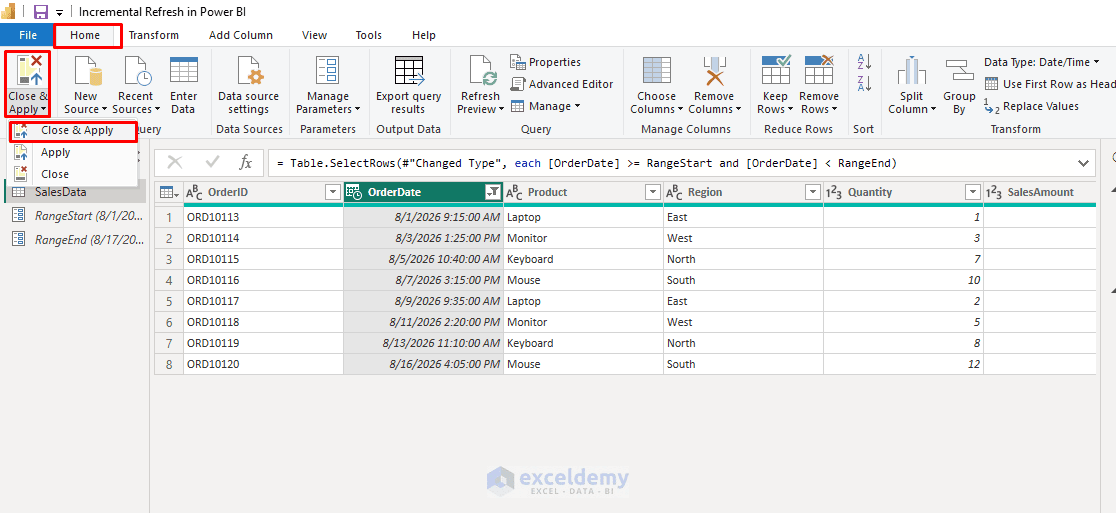The width and height of the screenshot is (1116, 513).
Task: Click the Remove Rows icon
Action: pos(818,70)
